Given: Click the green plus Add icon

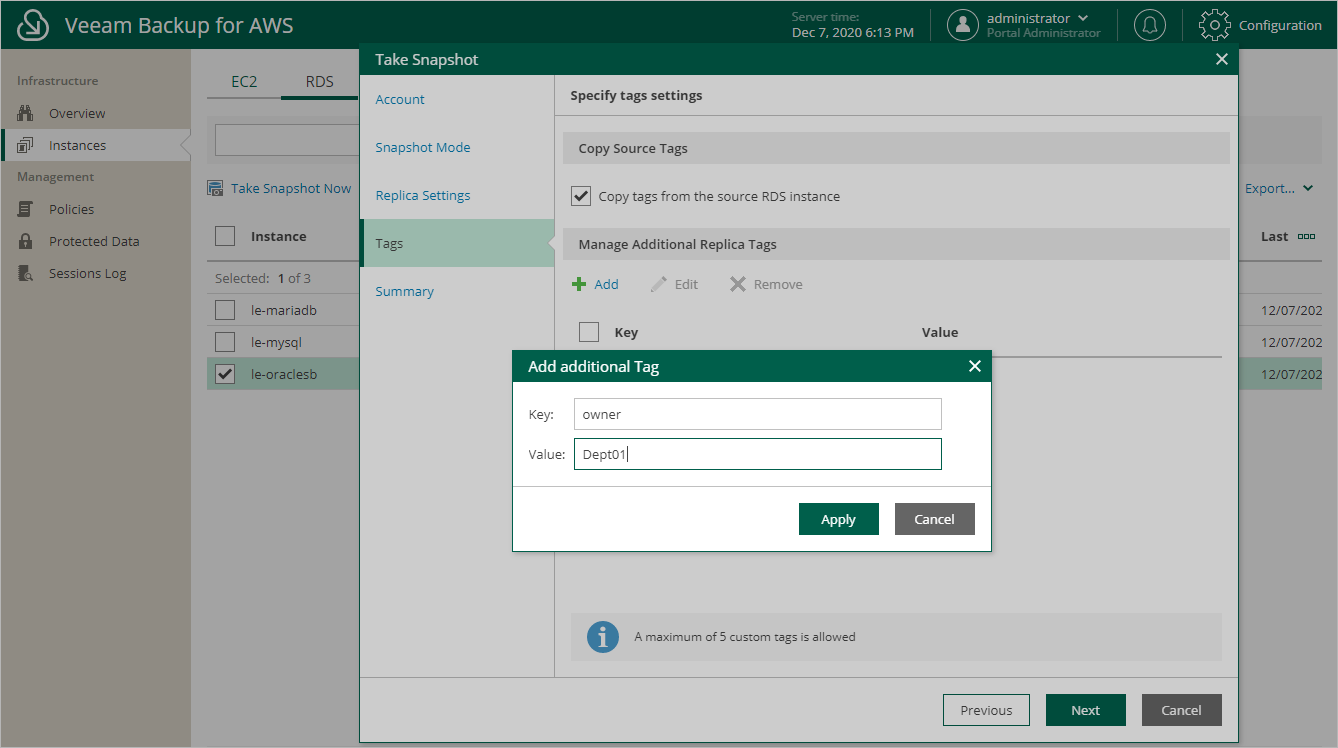Looking at the screenshot, I should click(579, 284).
